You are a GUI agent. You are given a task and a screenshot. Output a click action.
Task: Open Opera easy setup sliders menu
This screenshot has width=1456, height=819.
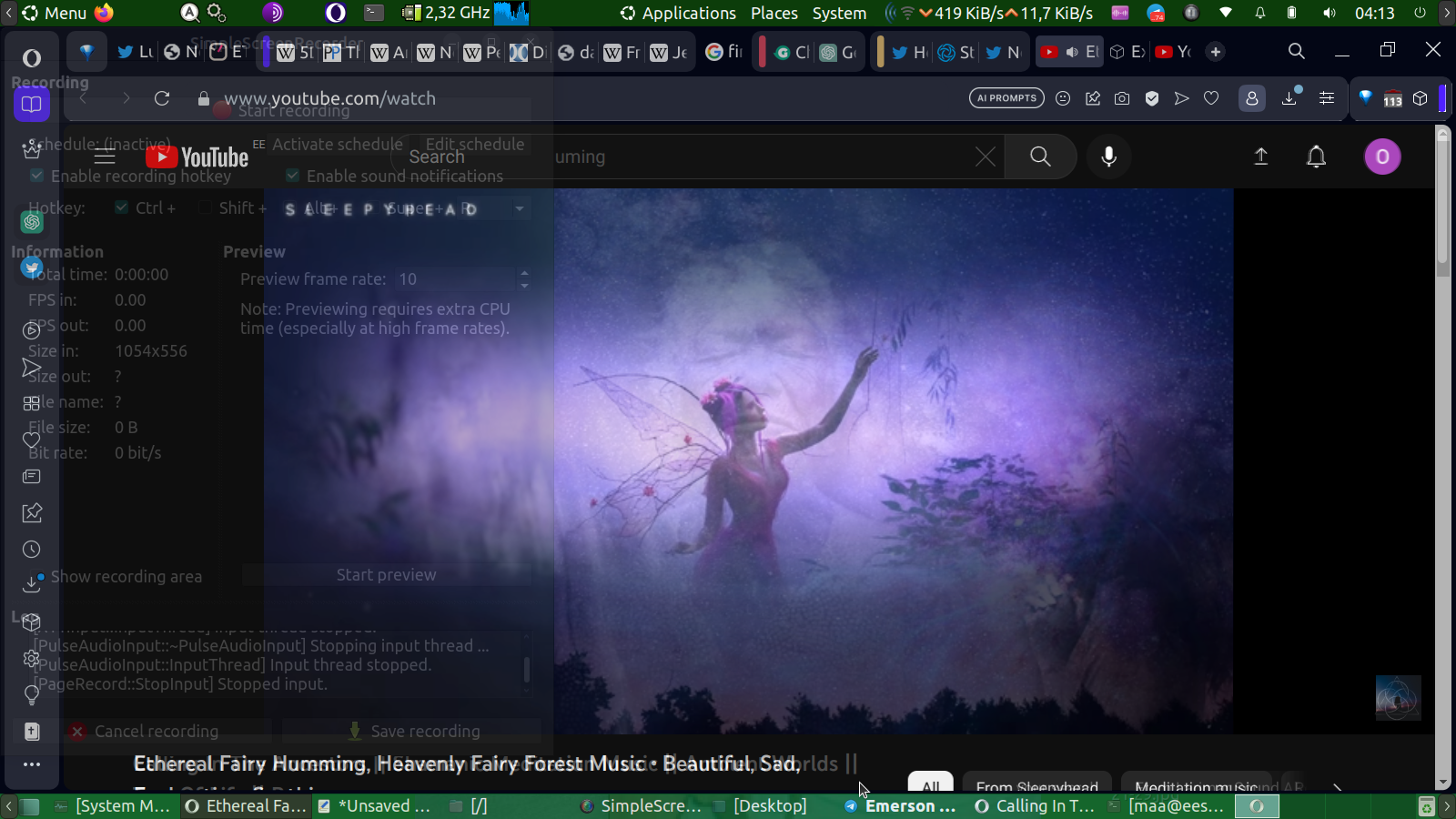1327,98
